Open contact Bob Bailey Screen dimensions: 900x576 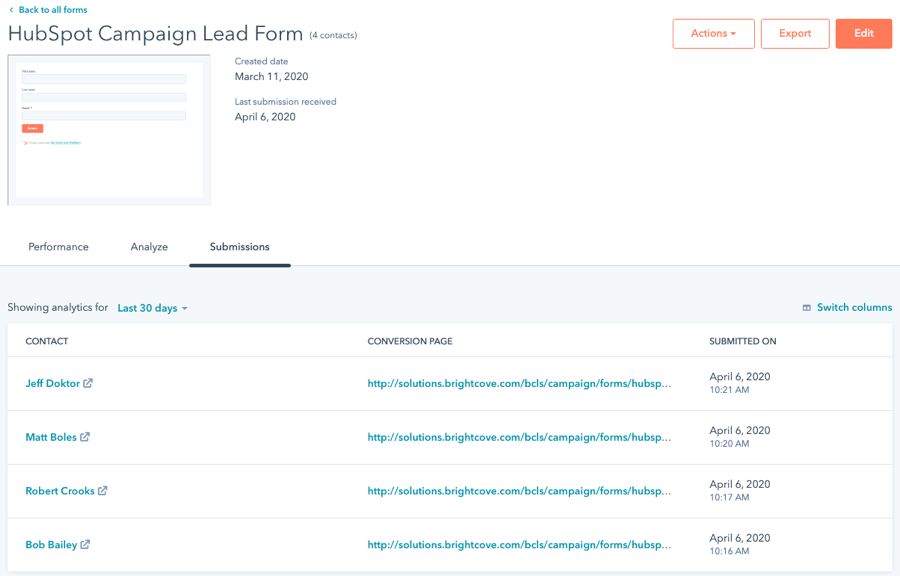coord(51,544)
